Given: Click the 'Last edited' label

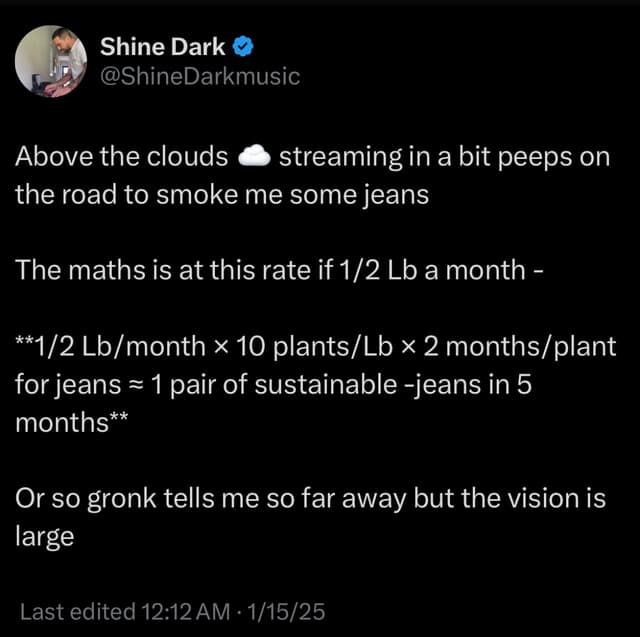Looking at the screenshot, I should [x=78, y=612].
